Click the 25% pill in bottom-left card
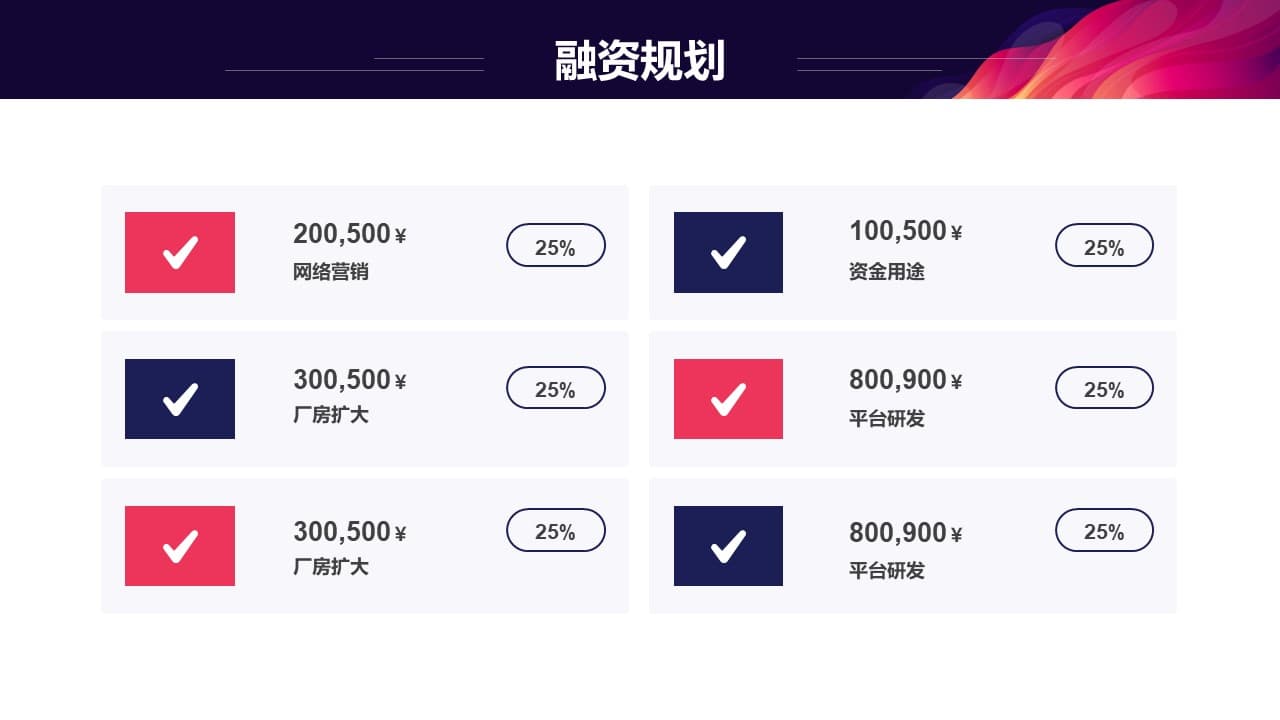 point(556,530)
